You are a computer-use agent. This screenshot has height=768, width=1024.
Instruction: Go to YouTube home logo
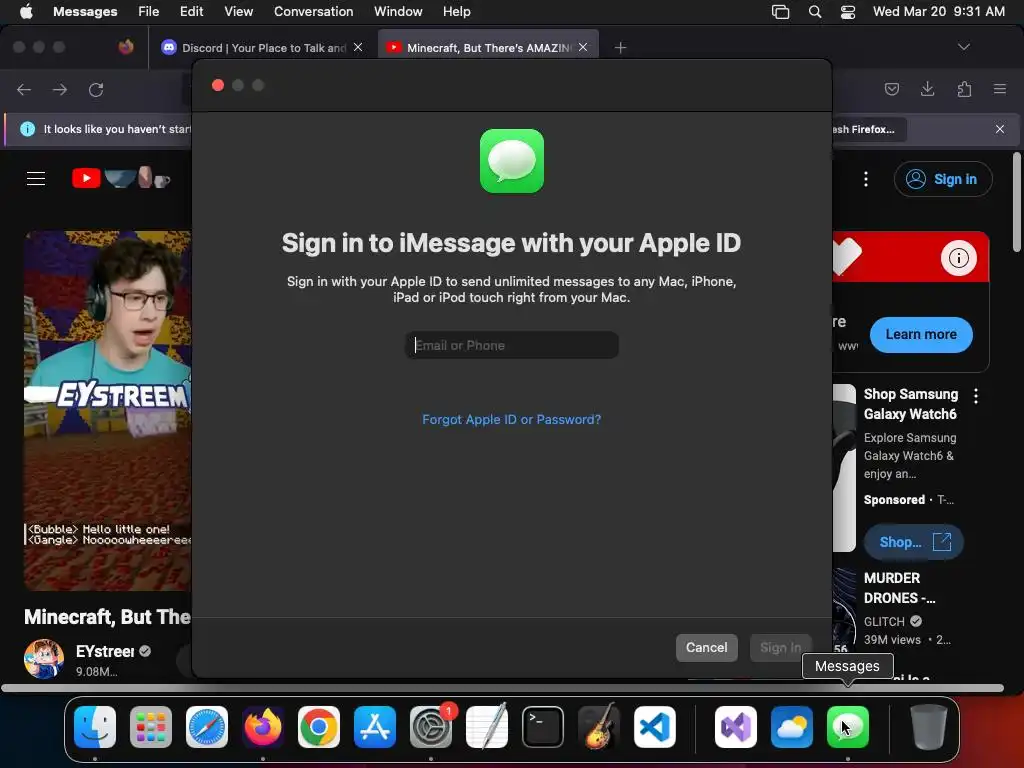tap(121, 178)
